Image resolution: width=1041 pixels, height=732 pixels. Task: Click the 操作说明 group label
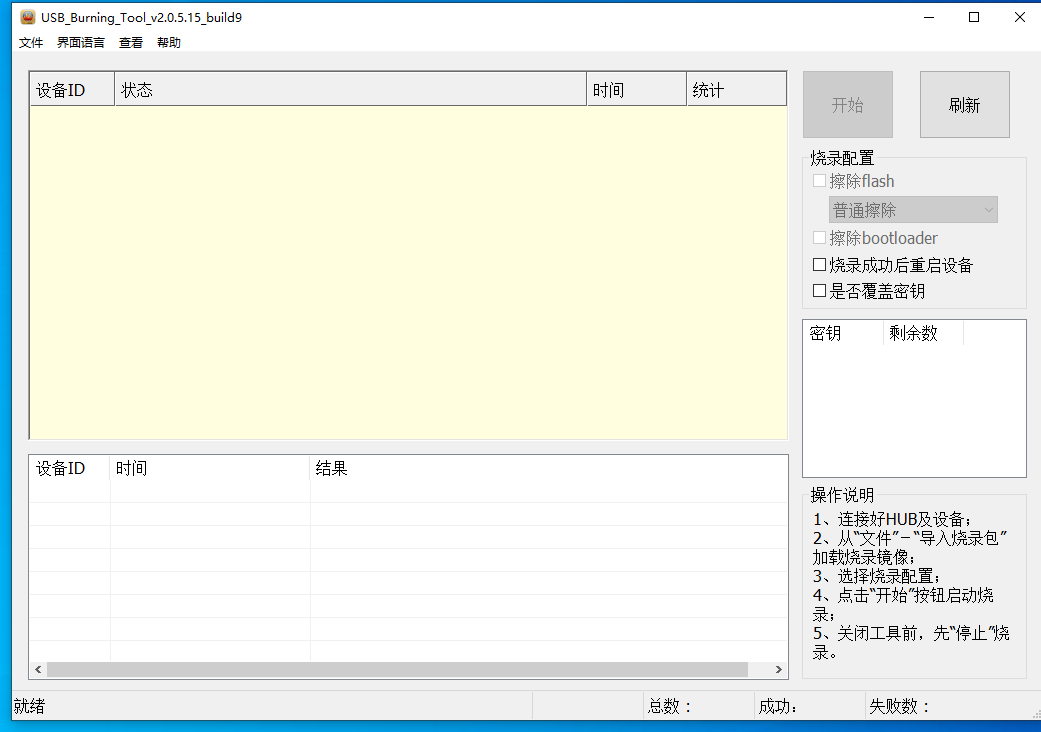(x=842, y=495)
